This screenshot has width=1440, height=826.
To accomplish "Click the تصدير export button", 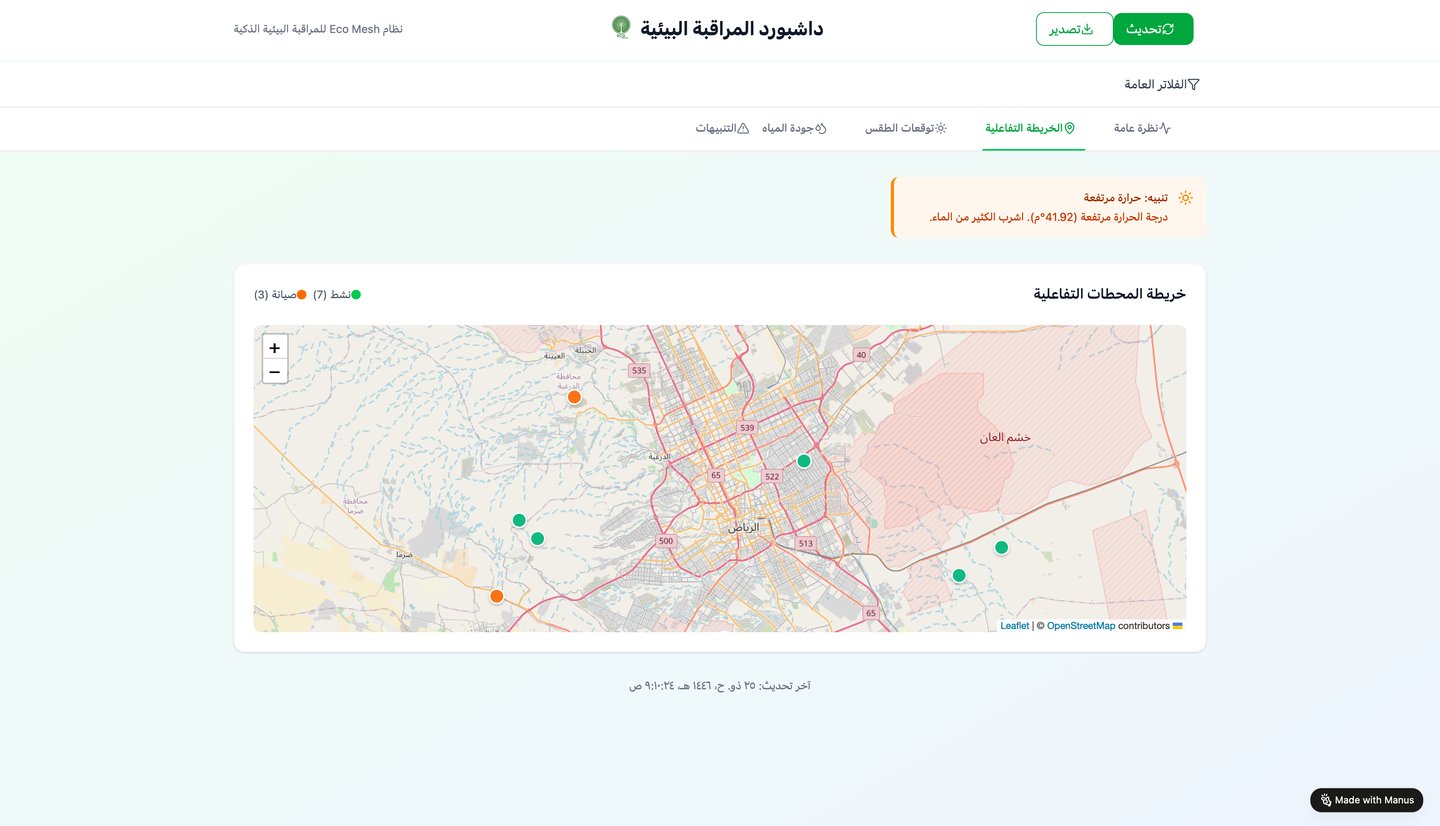I will [1074, 29].
